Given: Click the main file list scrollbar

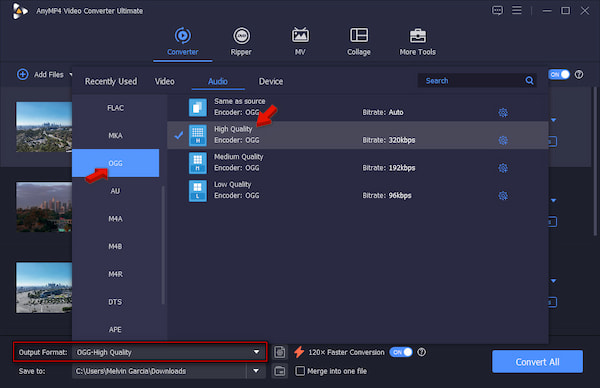Looking at the screenshot, I should click(595, 161).
